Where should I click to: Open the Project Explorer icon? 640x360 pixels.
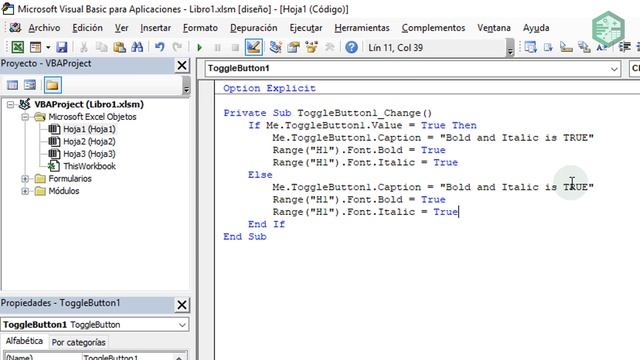pos(276,47)
